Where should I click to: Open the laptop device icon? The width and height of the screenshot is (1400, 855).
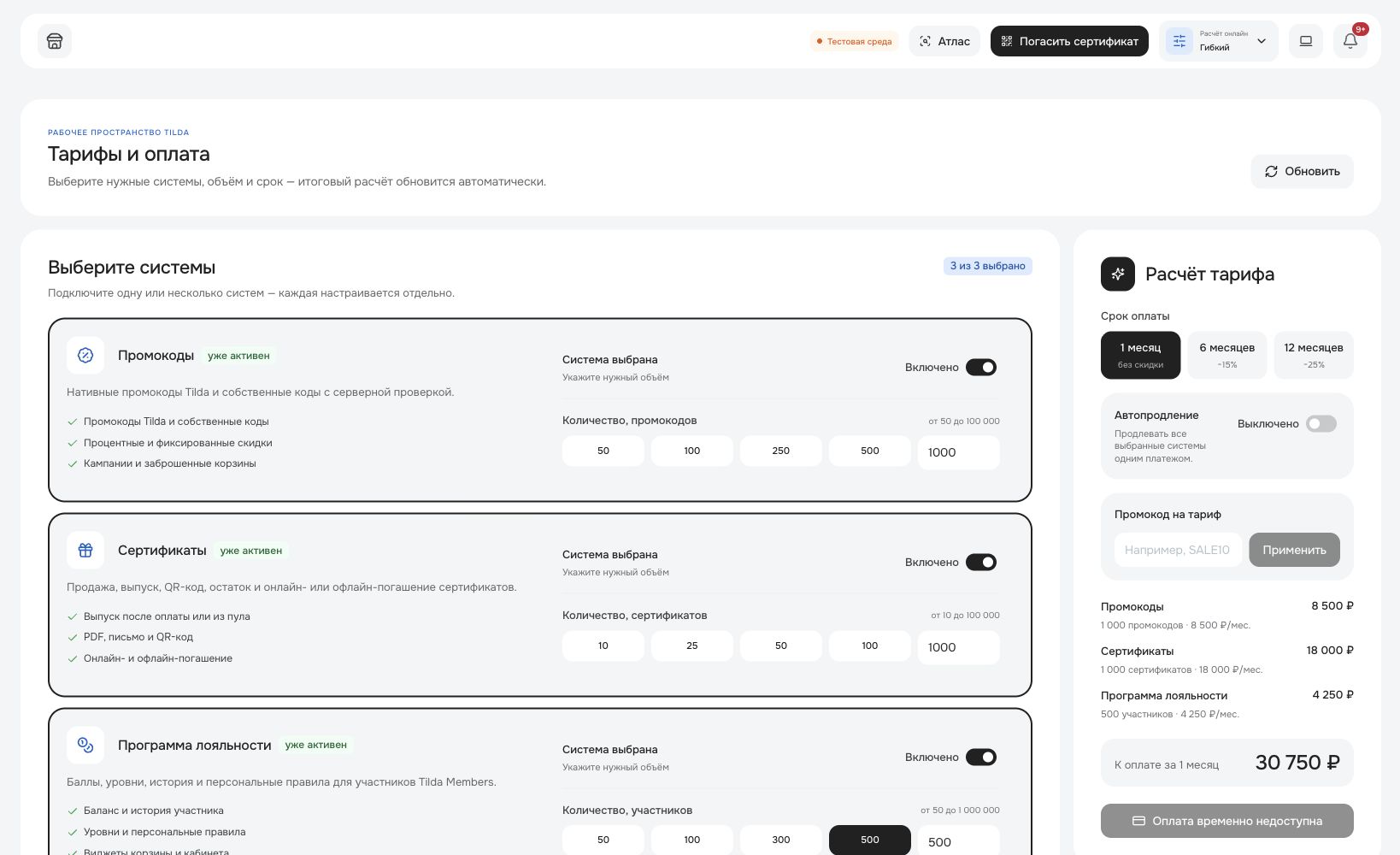[x=1306, y=41]
